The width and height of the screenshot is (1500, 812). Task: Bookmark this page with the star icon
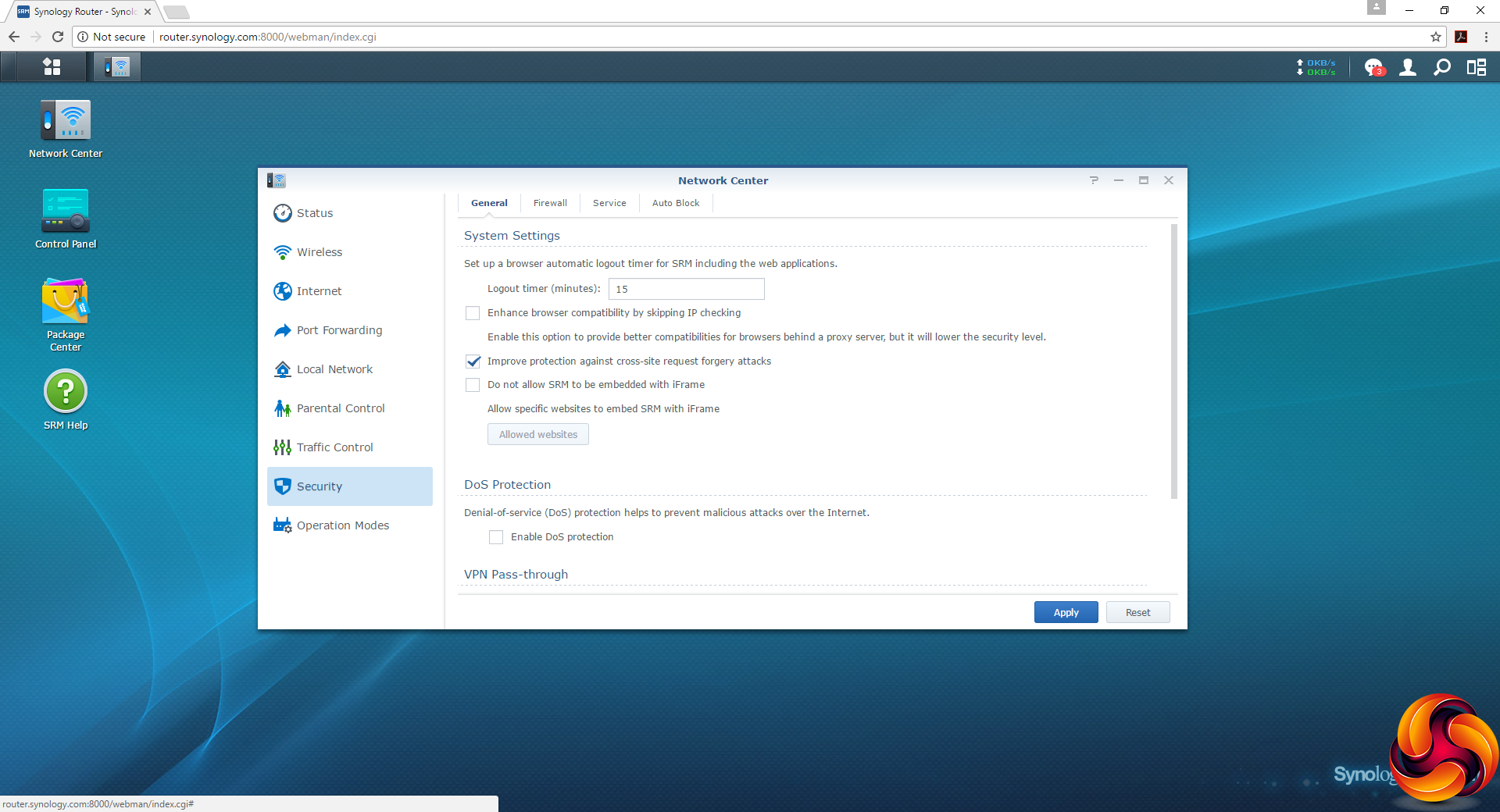1436,37
